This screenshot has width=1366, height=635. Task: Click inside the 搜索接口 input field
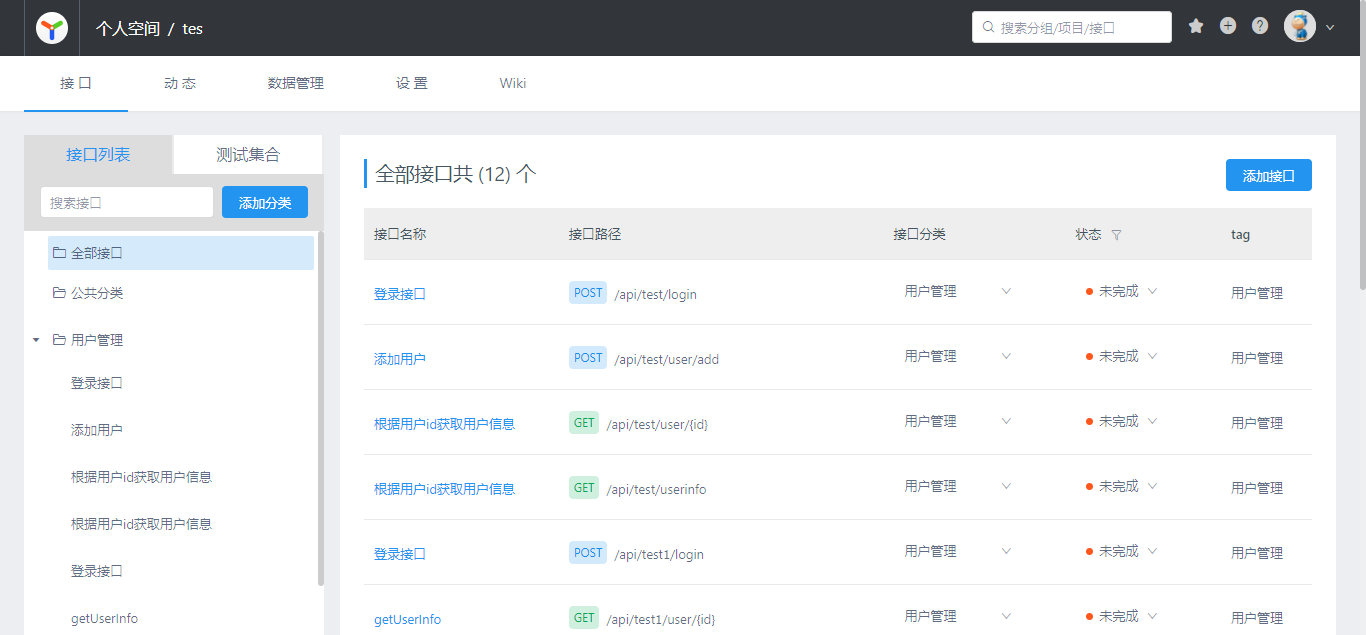point(126,201)
